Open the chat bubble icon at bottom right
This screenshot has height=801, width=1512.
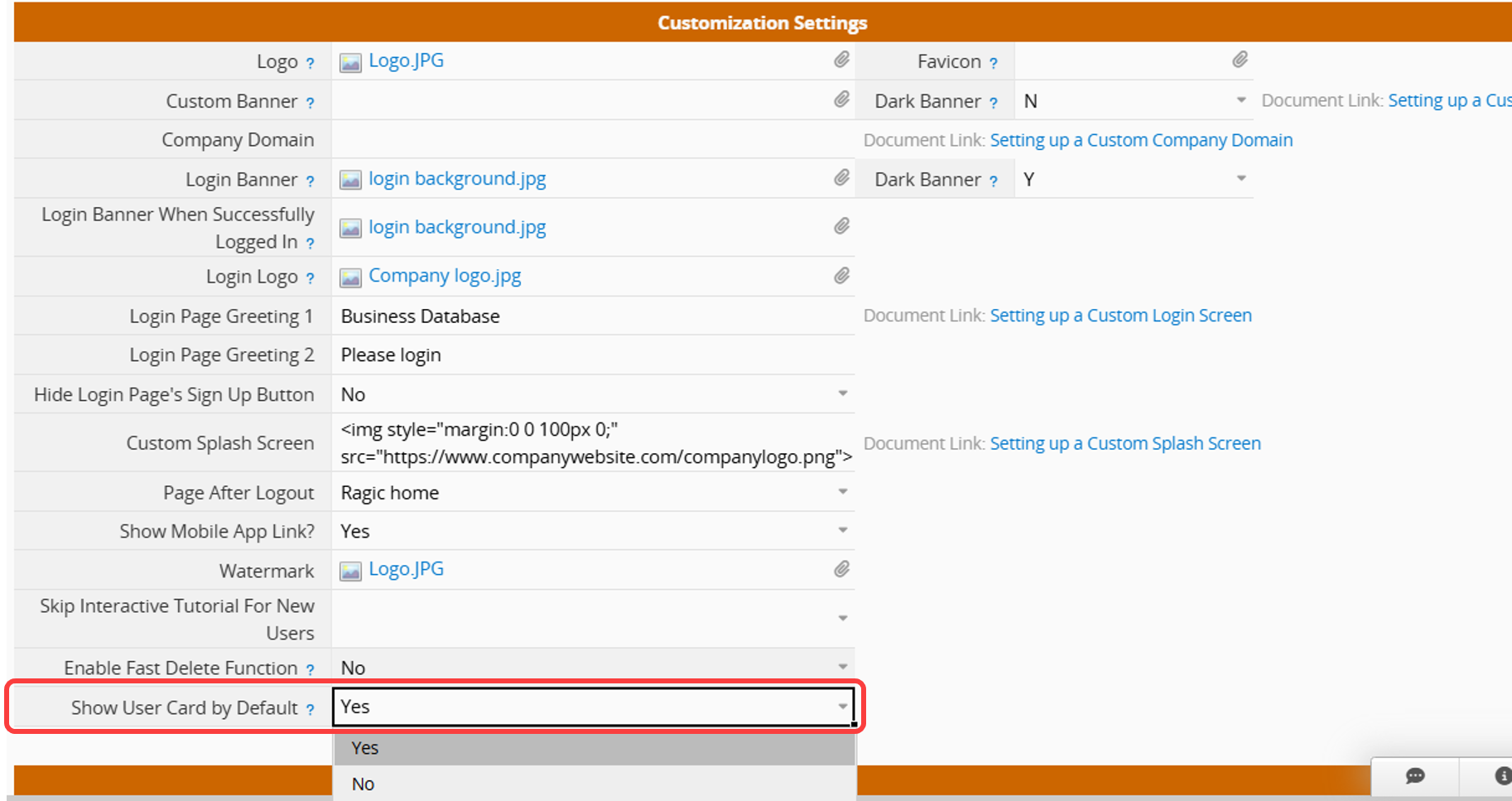[x=1415, y=776]
